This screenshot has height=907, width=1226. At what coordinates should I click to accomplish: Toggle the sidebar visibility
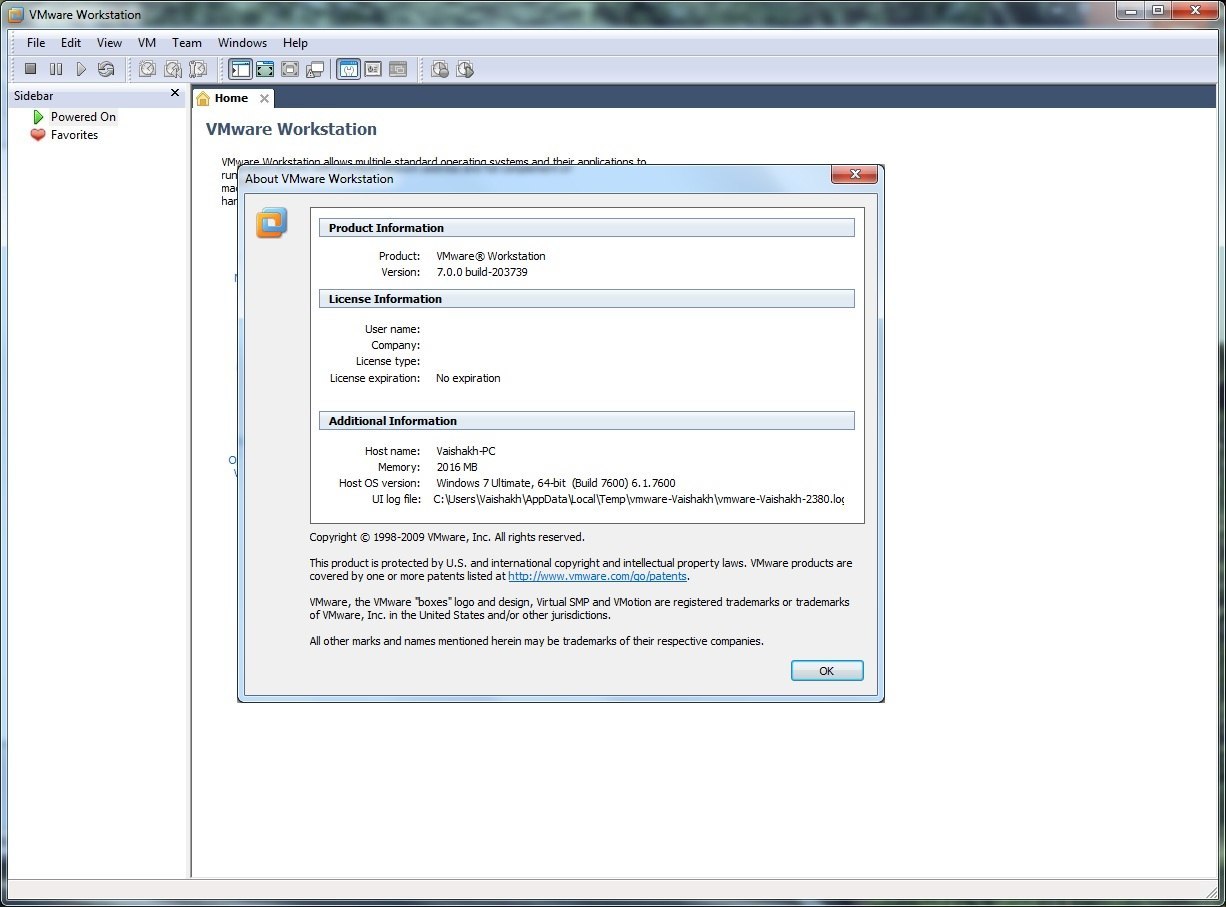coord(241,69)
